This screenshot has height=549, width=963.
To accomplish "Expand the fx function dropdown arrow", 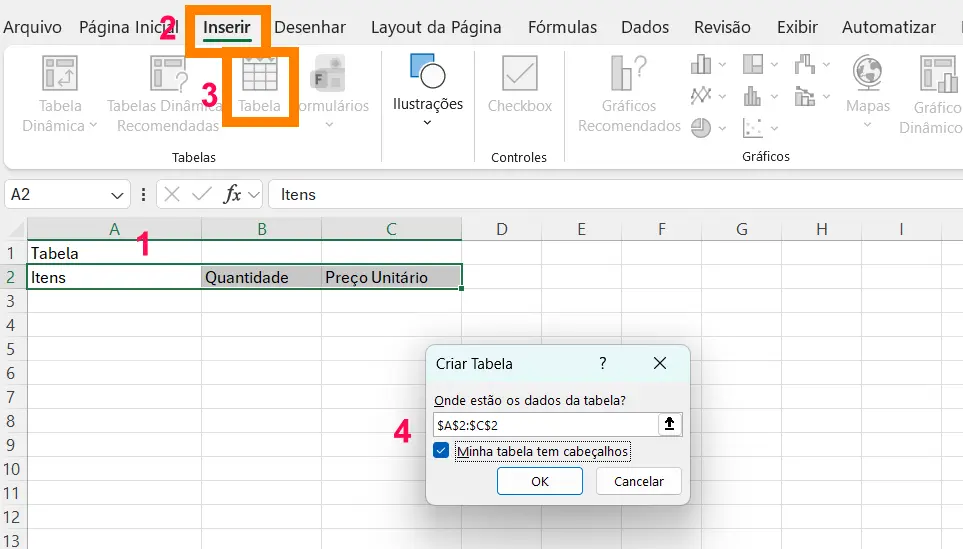I will (x=254, y=195).
